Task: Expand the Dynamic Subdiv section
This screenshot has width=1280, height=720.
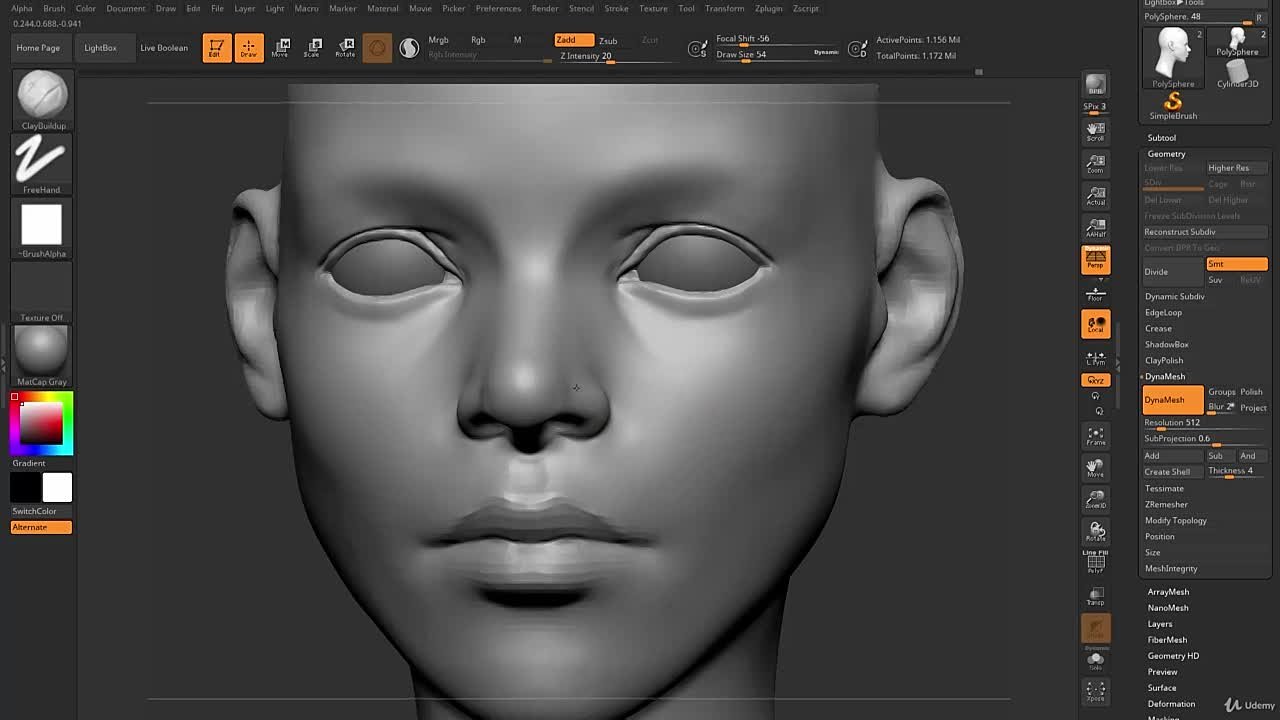Action: click(x=1174, y=296)
